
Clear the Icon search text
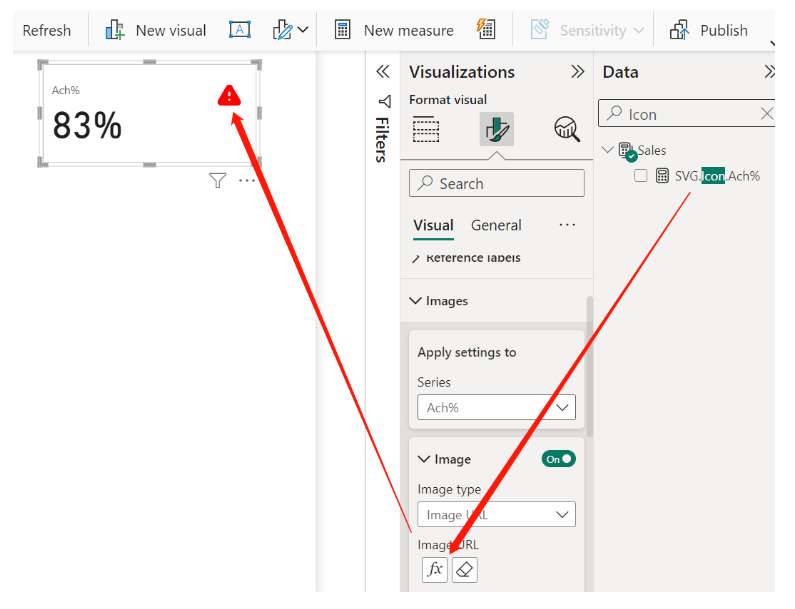(x=767, y=114)
